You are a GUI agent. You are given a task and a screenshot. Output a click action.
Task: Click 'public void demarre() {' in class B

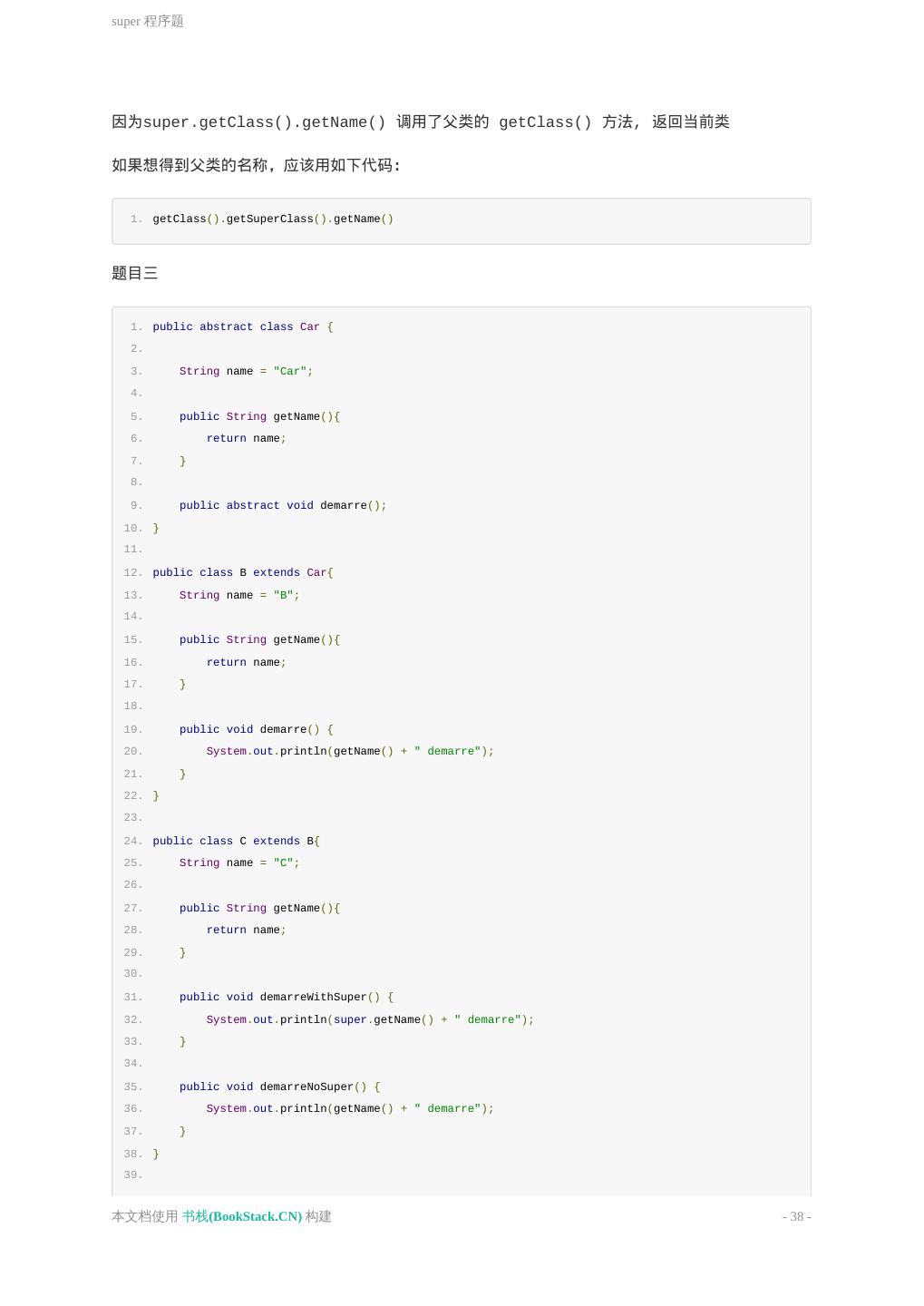coord(256,729)
